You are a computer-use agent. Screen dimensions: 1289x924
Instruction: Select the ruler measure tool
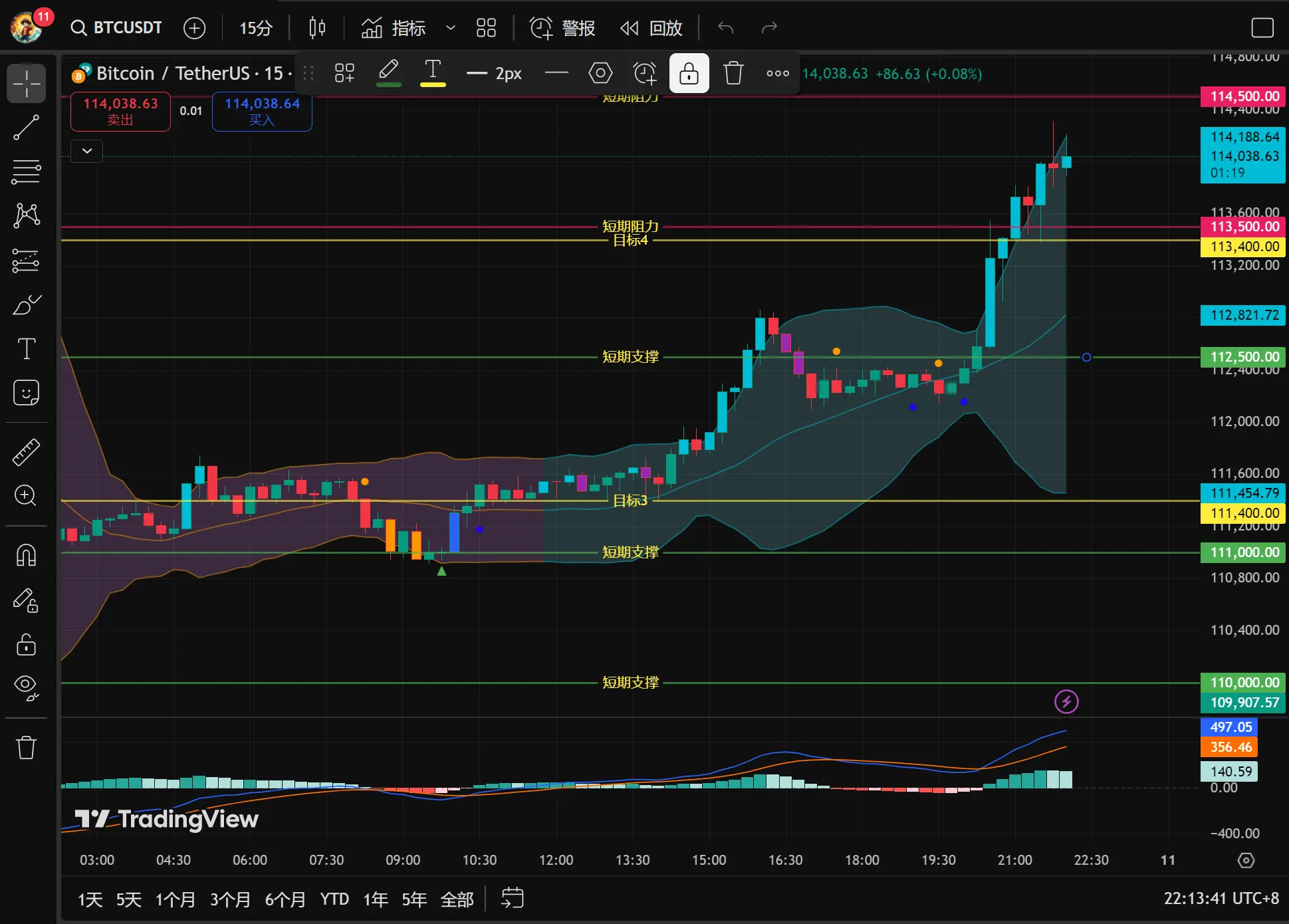point(27,452)
